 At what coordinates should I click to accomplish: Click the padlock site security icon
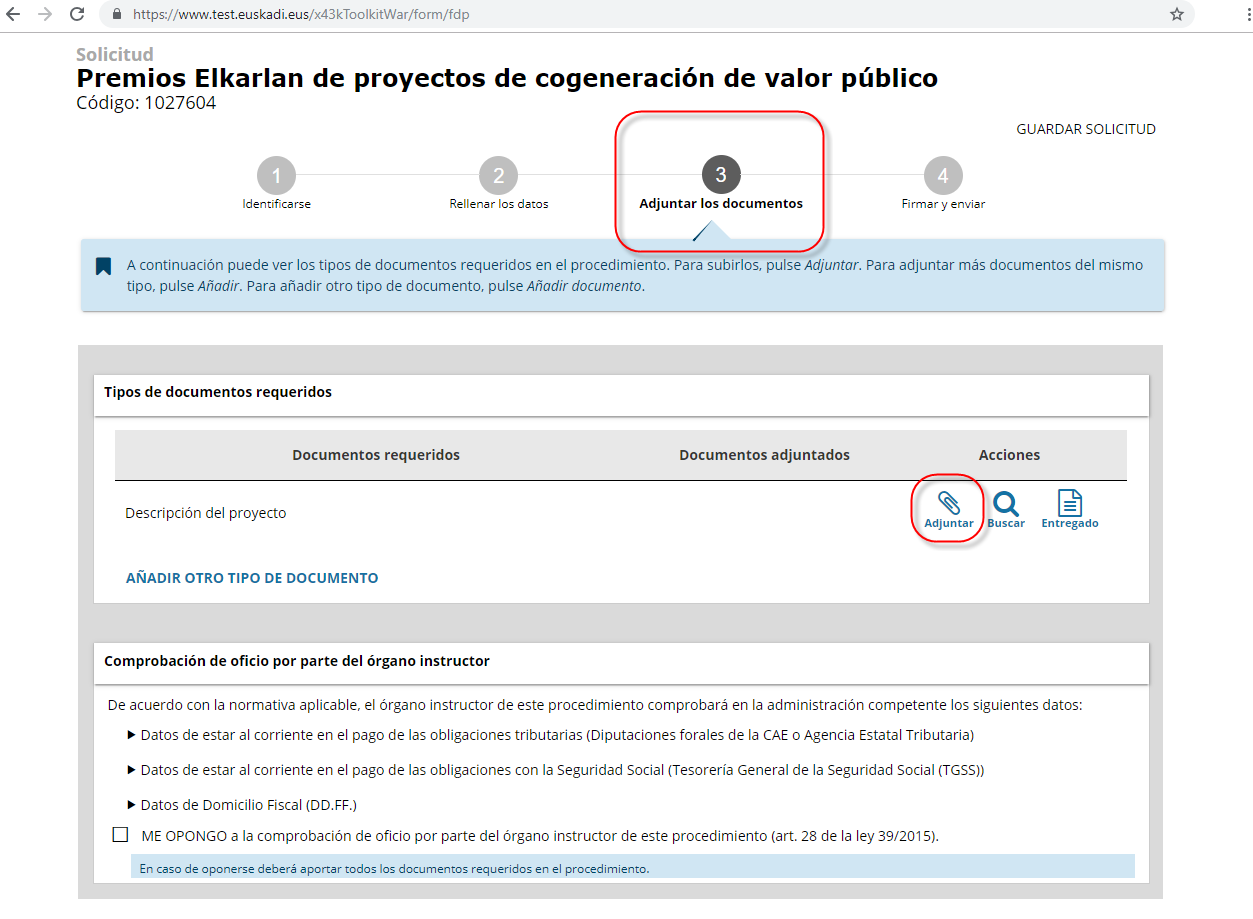click(x=117, y=15)
